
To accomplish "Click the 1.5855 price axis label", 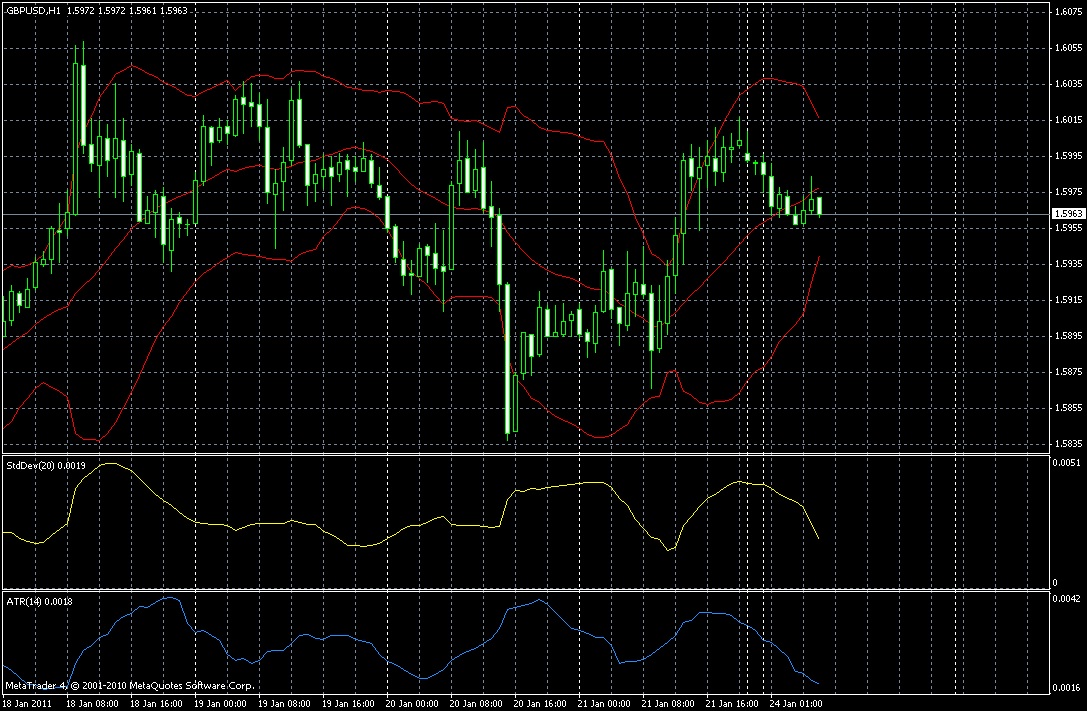I will (1068, 408).
